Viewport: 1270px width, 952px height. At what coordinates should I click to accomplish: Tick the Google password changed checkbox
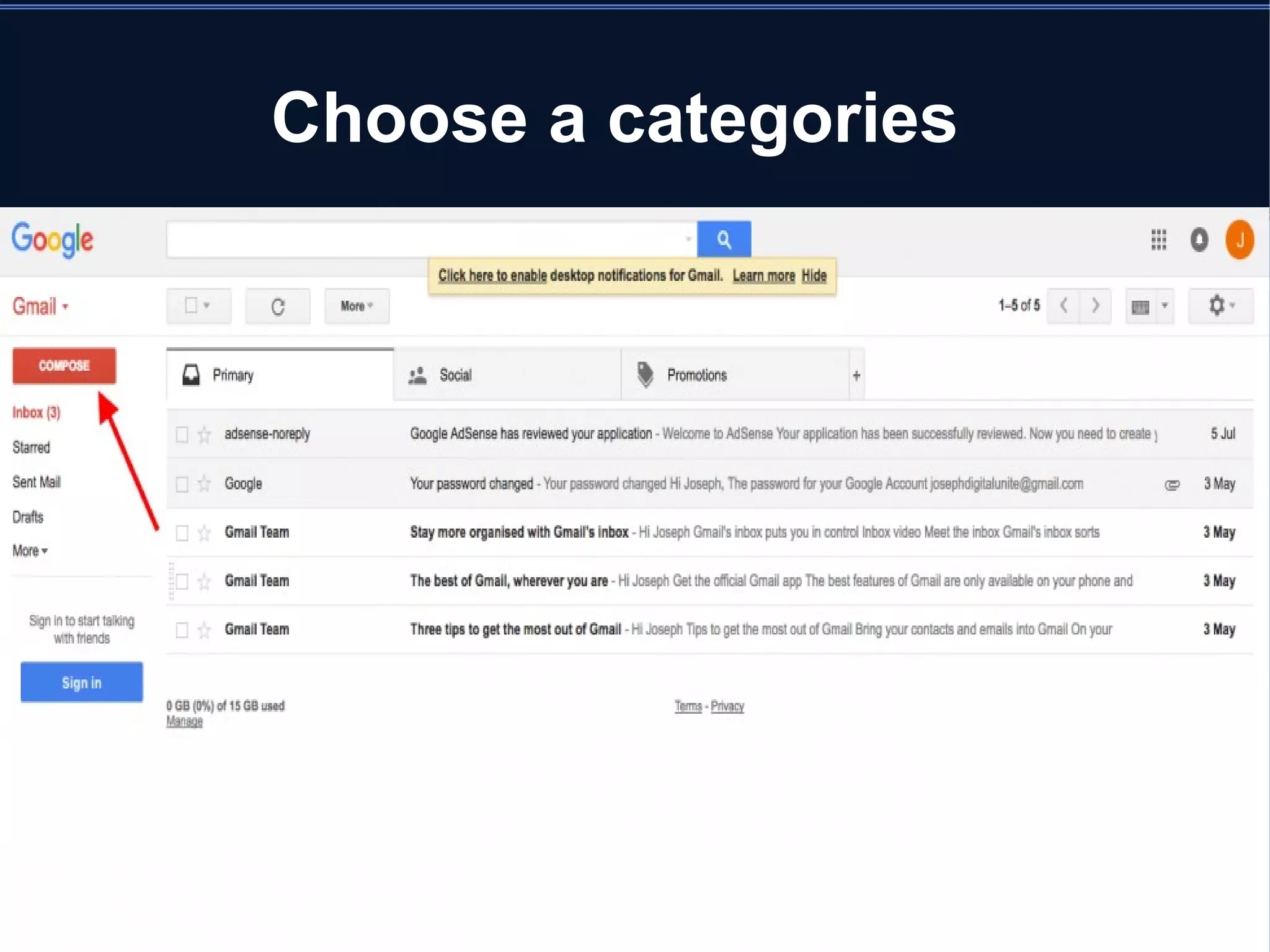click(182, 484)
